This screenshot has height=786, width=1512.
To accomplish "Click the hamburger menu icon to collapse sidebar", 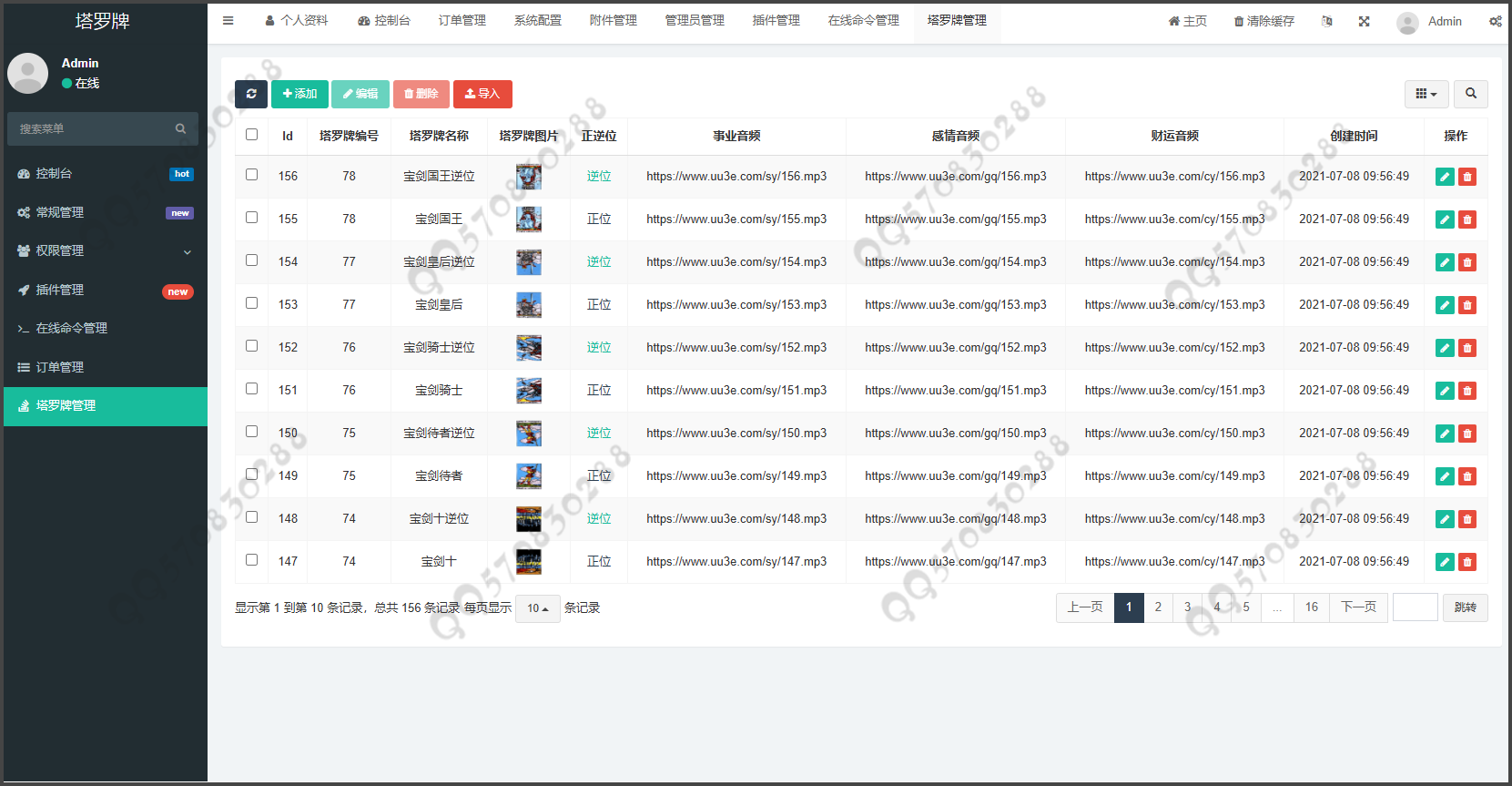I will (x=228, y=21).
